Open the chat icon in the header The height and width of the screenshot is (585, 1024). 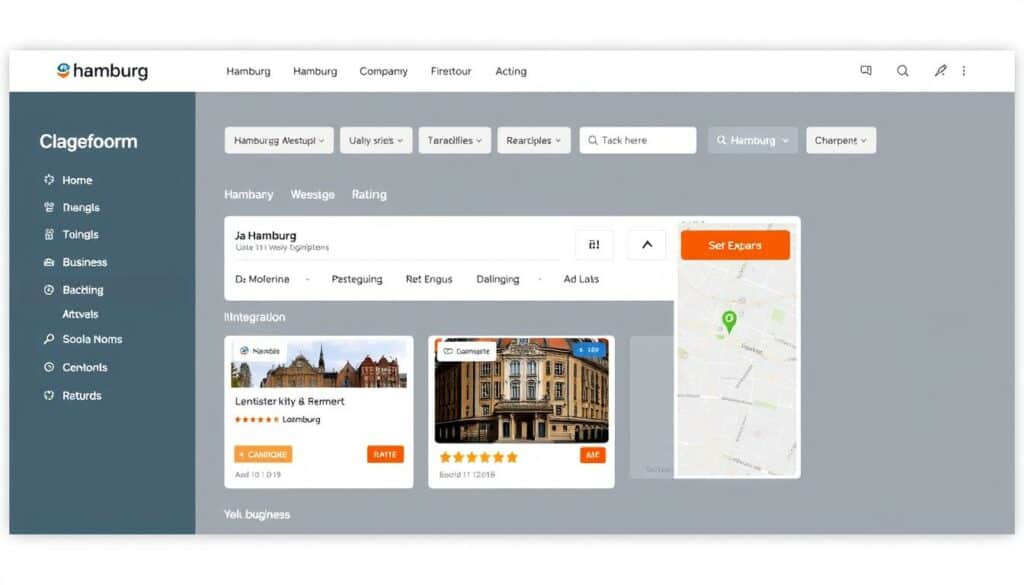point(865,71)
